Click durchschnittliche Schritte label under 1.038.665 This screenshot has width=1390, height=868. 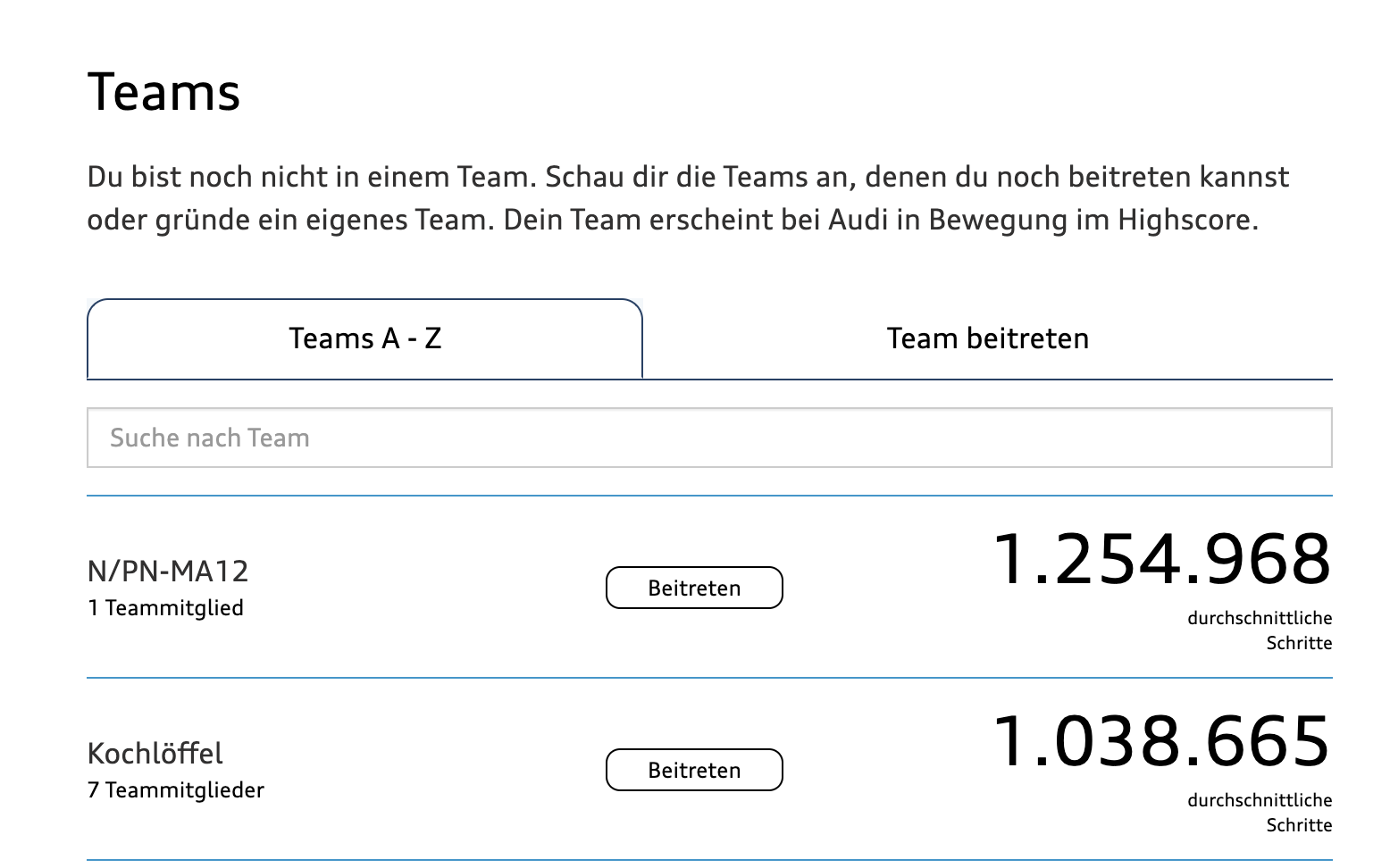[1260, 813]
